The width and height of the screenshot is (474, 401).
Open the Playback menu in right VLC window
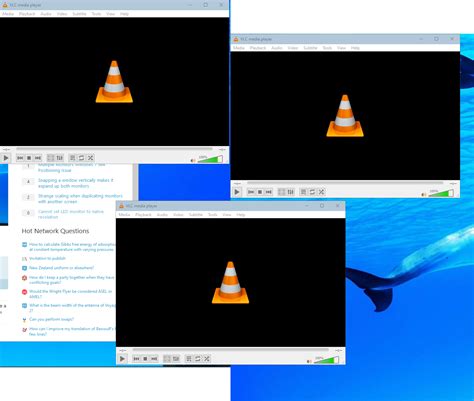[x=258, y=48]
